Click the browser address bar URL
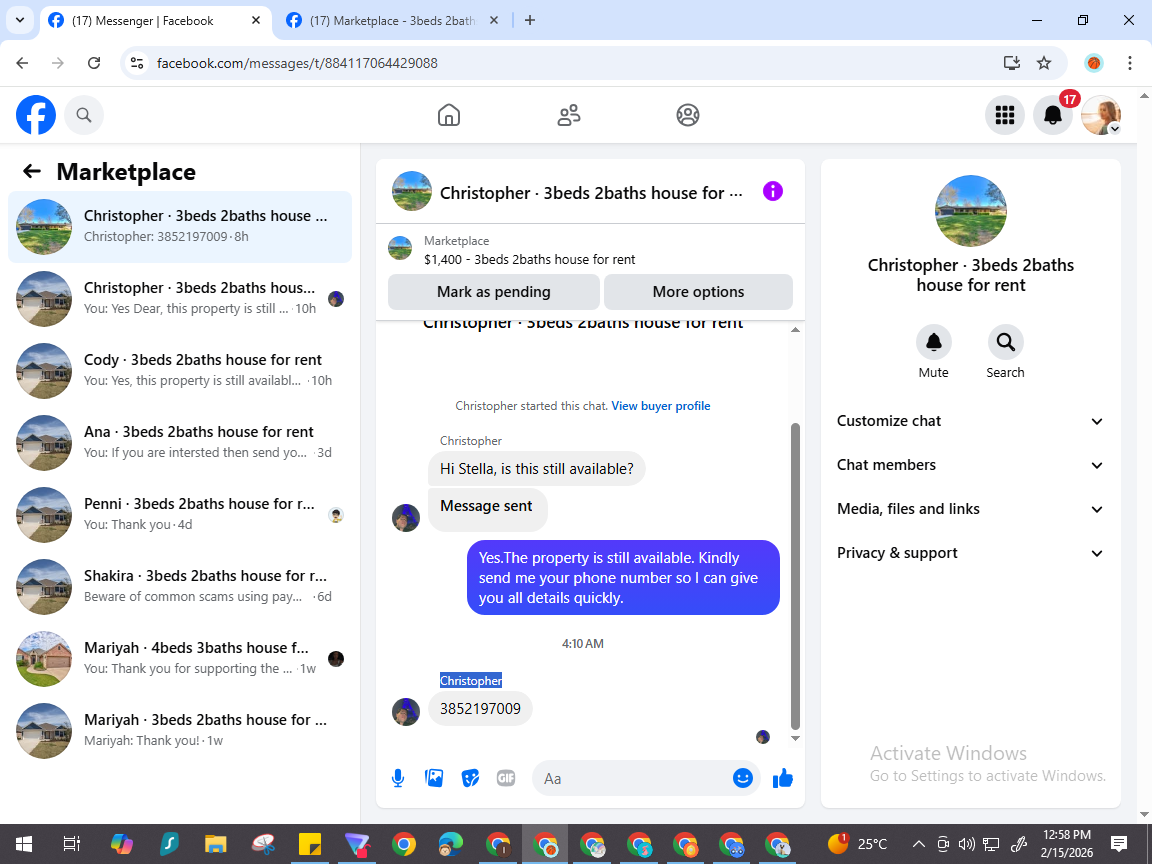The image size is (1152, 864). [297, 63]
